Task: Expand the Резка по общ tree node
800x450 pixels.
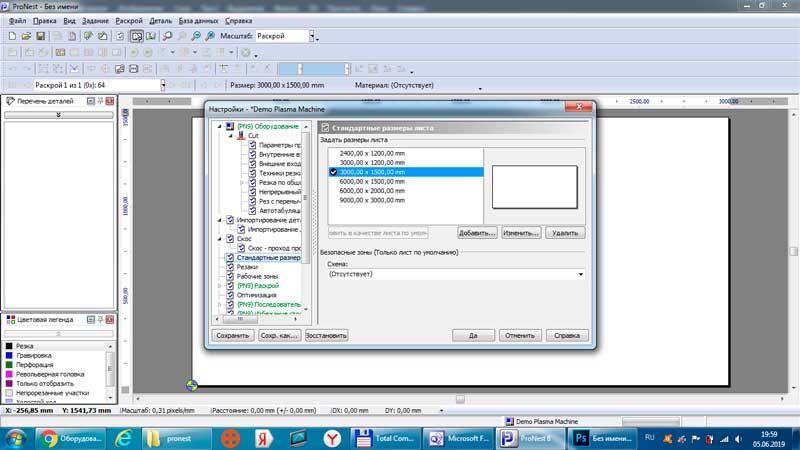Action: pos(242,182)
